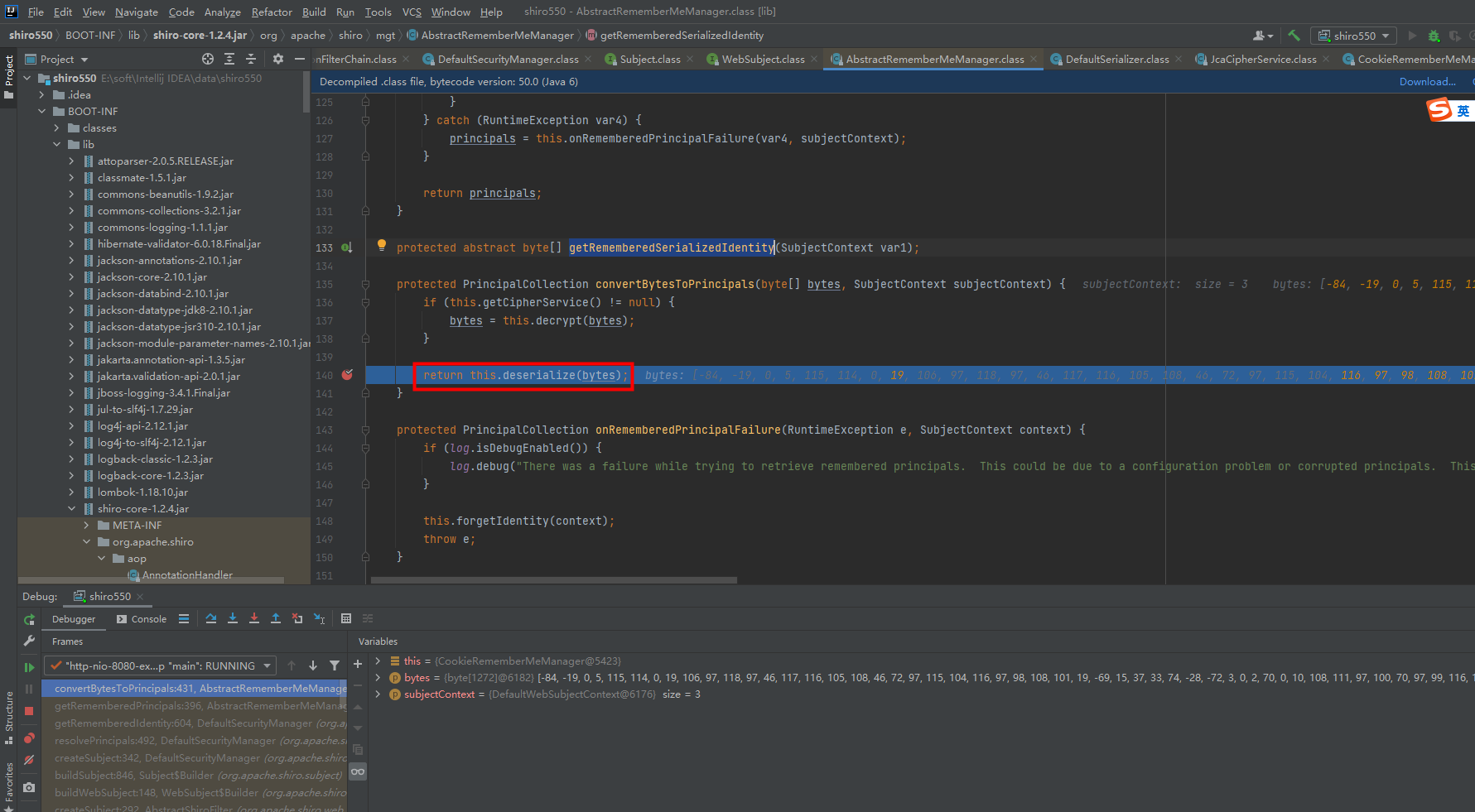Screen dimensions: 1475x812
Task: Build project with hammer icon
Action: point(1294,36)
